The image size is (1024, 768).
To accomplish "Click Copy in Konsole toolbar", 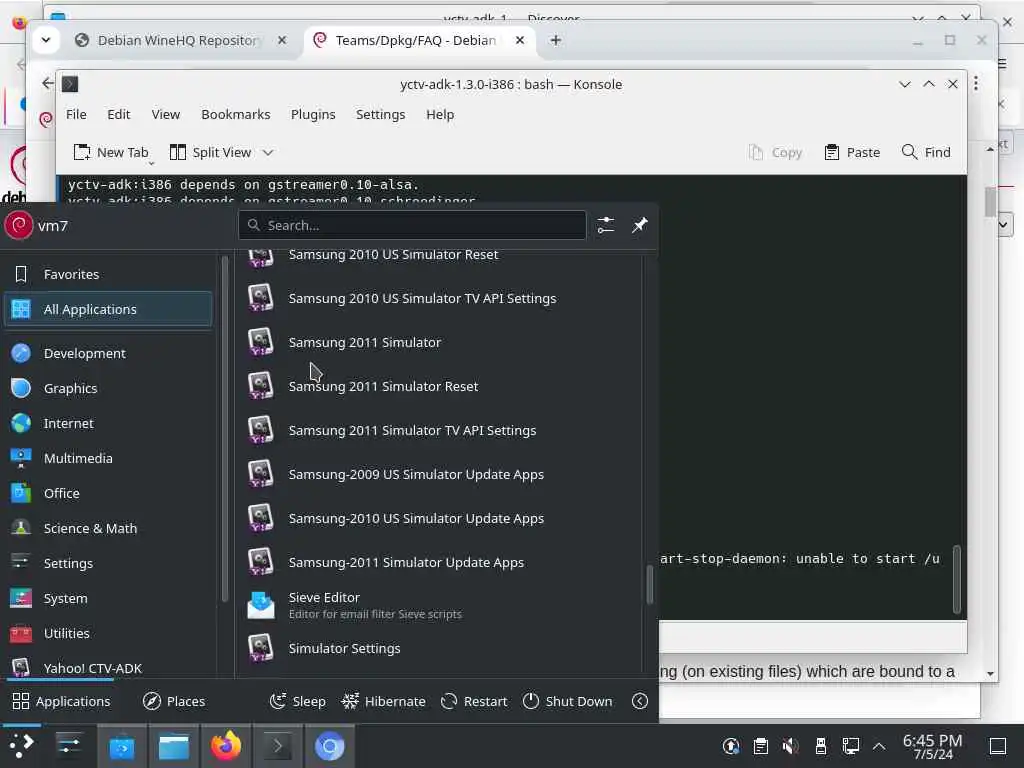I will click(775, 152).
